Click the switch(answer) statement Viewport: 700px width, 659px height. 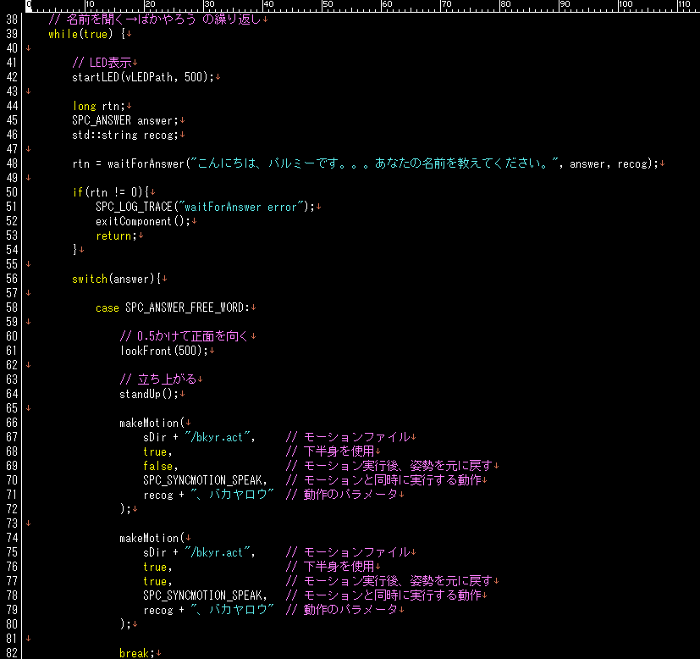tap(113, 279)
